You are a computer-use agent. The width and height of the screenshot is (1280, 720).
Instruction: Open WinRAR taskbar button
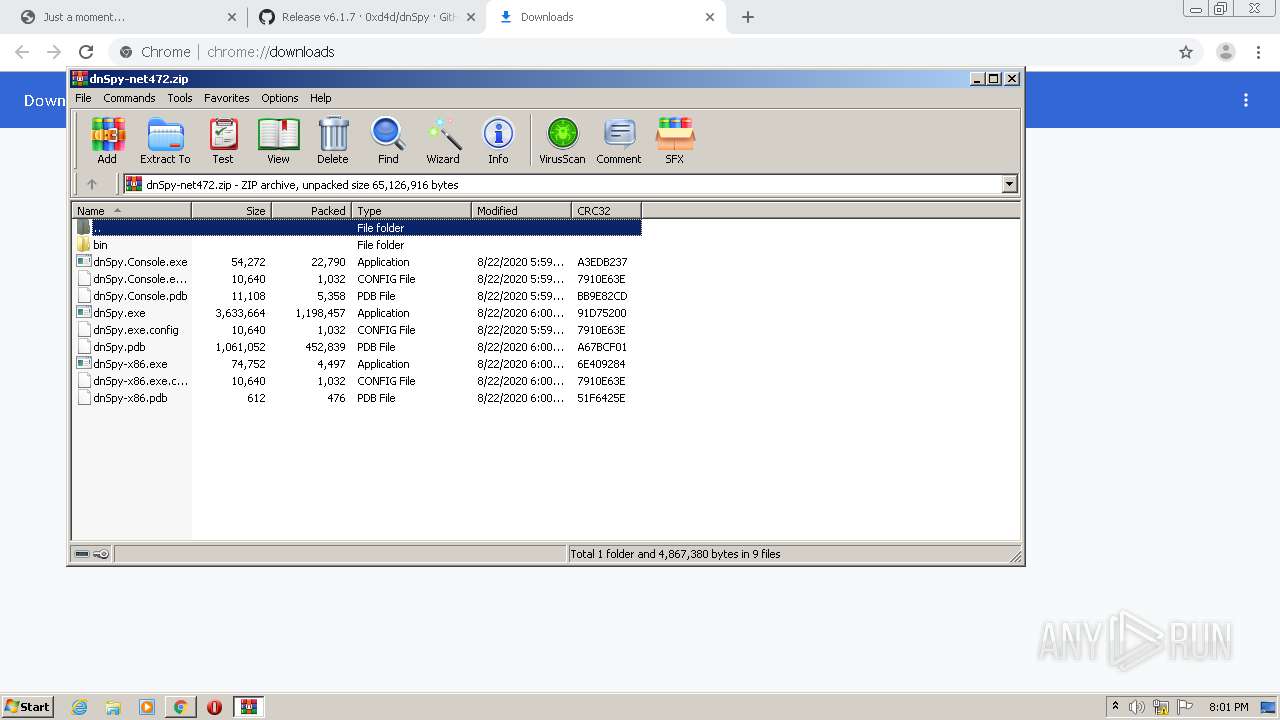pyautogui.click(x=248, y=707)
